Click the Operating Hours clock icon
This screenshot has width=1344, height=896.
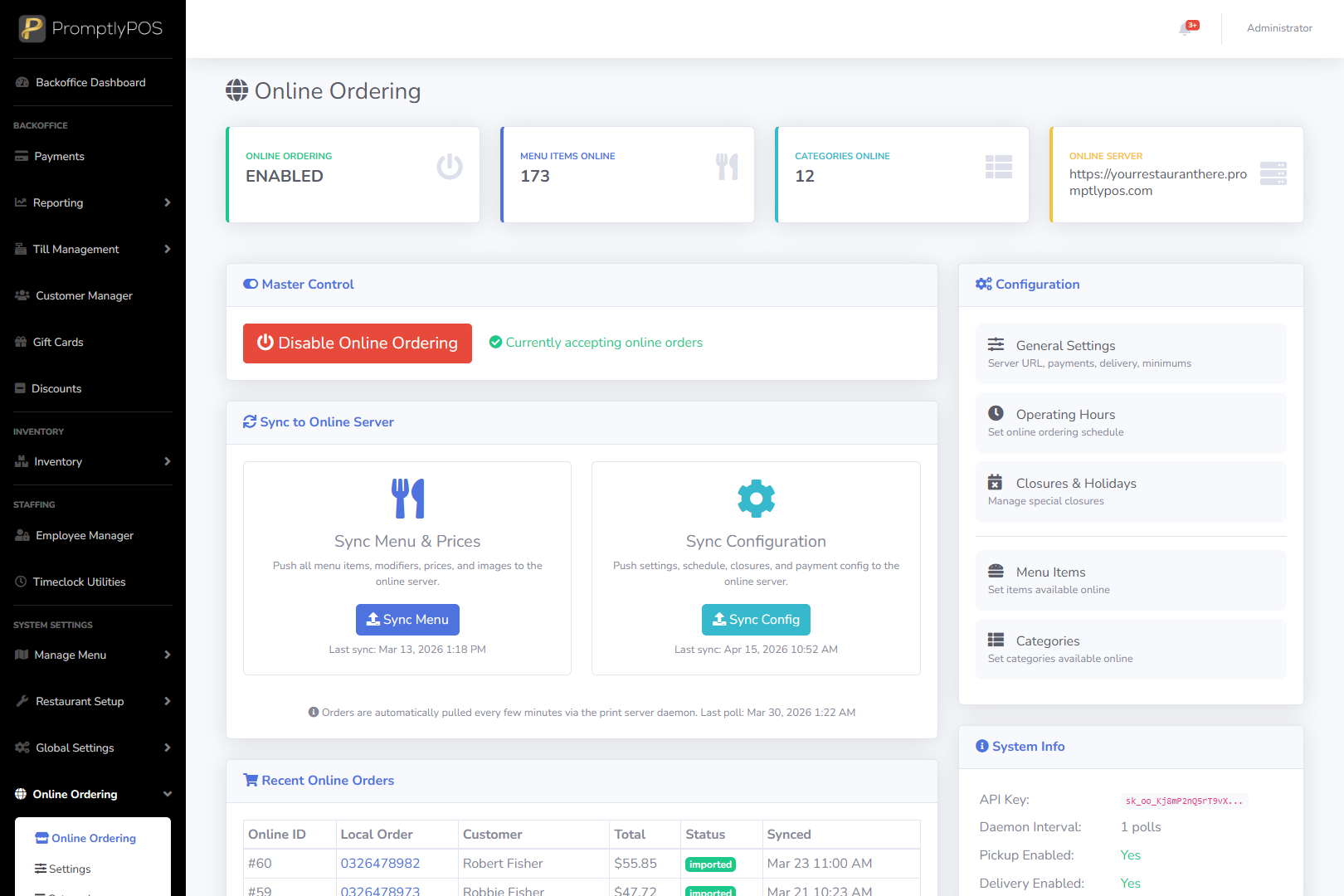(996, 413)
